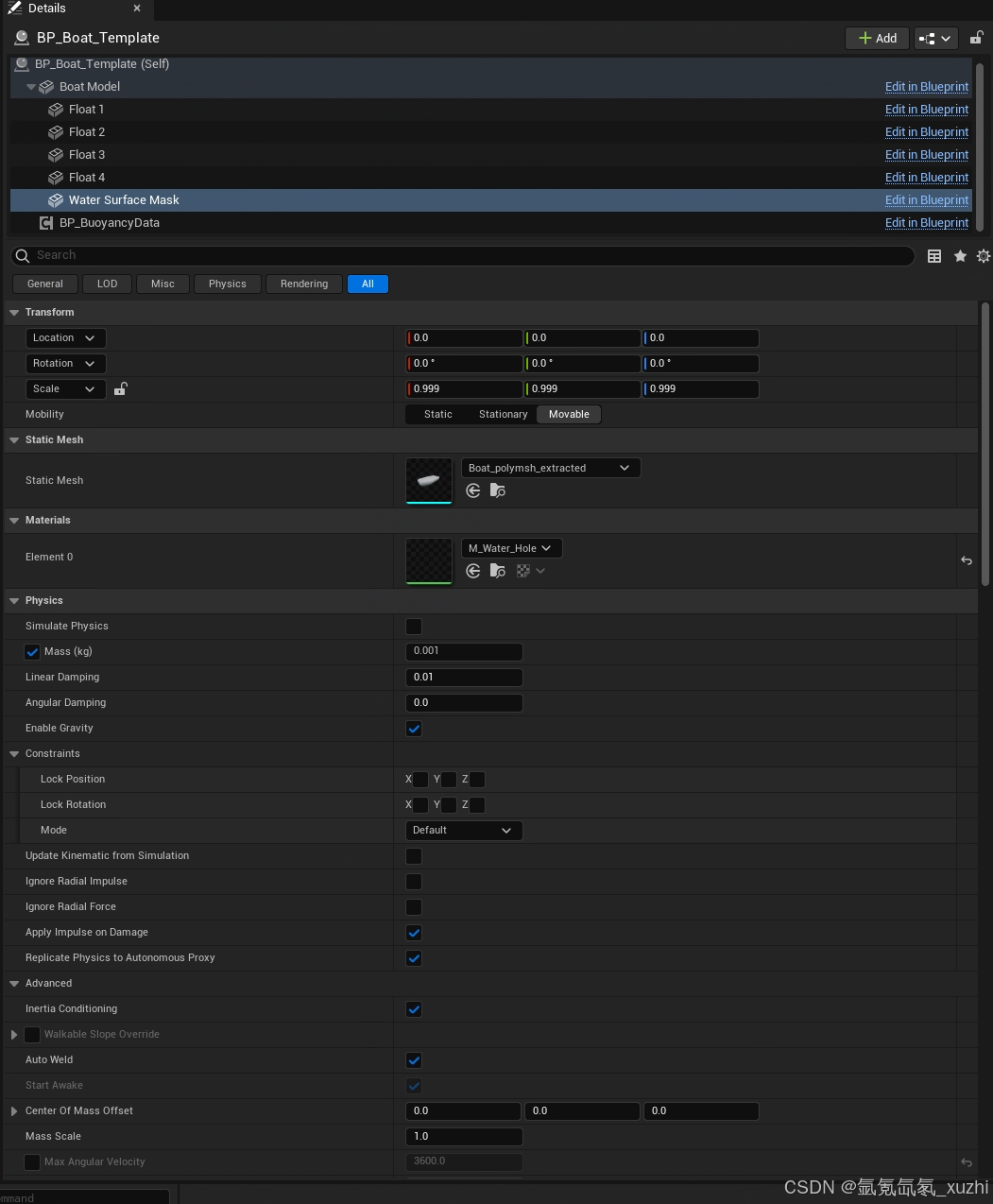Open Edit in Blueprint for Float 3
Screen dimensions: 993x1204
click(927, 155)
